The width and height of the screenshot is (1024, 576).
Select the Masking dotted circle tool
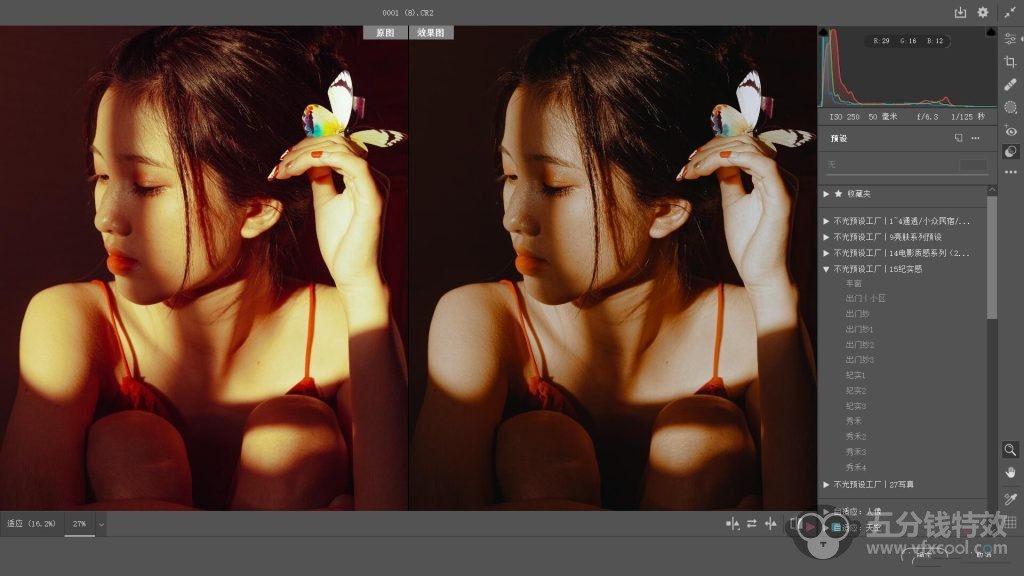[1010, 107]
